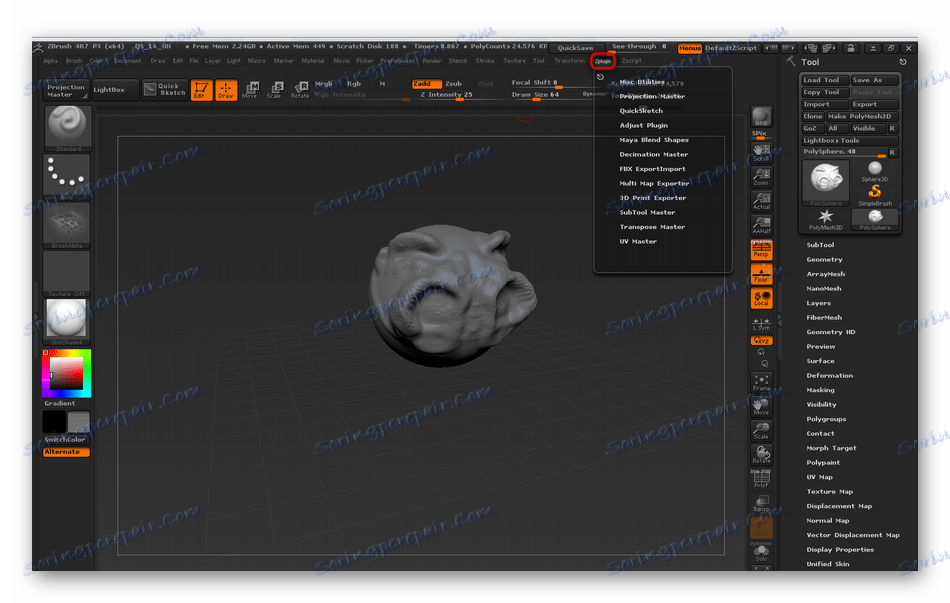Expand the SubTool section
The image size is (950, 603).
tap(820, 245)
